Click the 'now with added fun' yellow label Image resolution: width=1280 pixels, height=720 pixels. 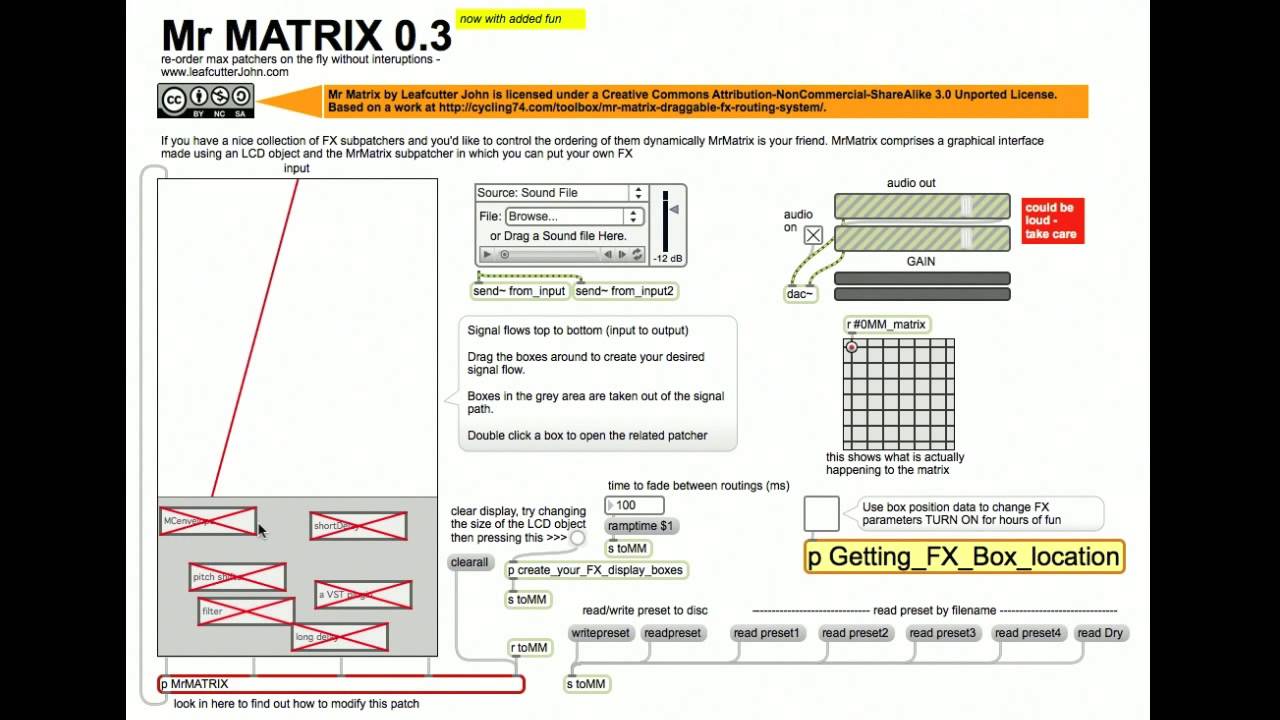point(520,19)
